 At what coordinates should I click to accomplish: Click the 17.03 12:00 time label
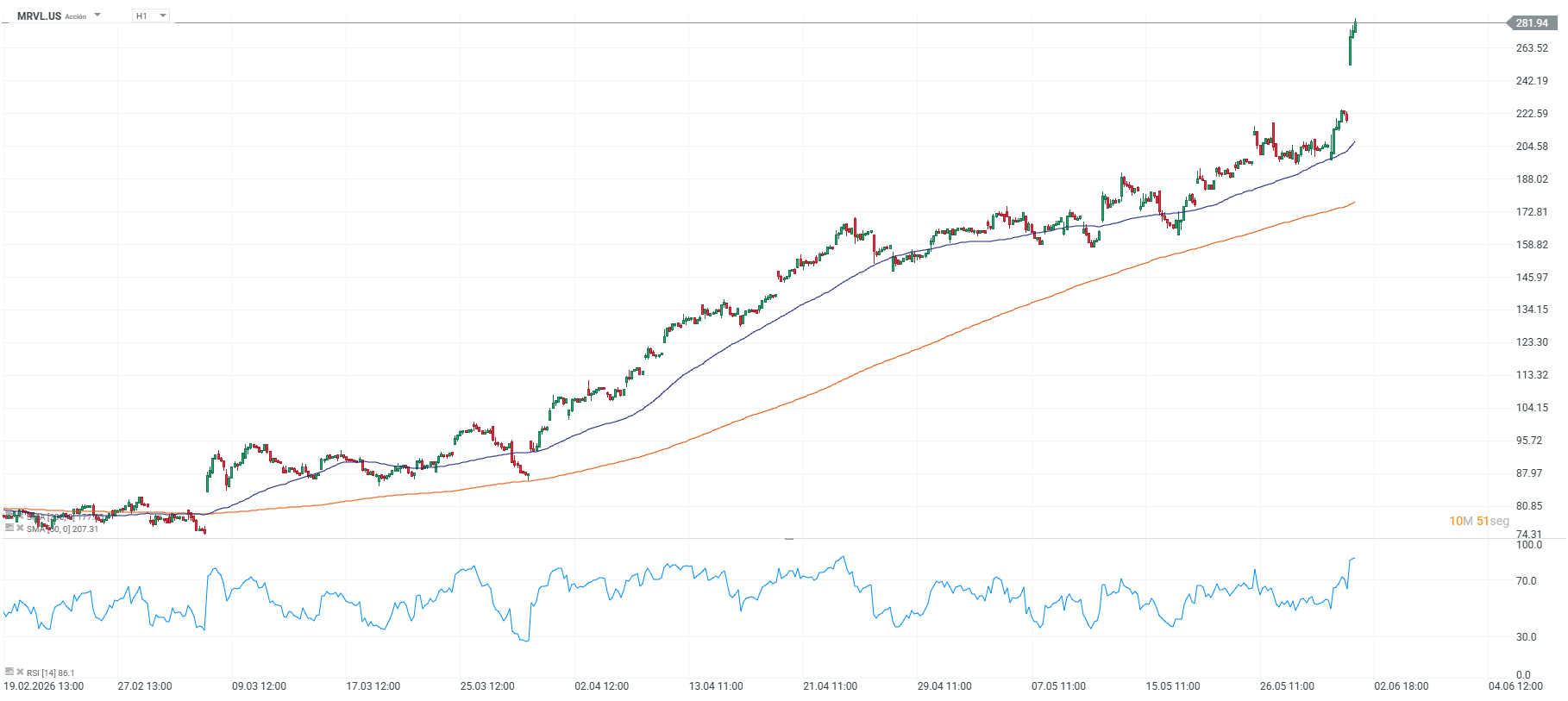[x=373, y=686]
